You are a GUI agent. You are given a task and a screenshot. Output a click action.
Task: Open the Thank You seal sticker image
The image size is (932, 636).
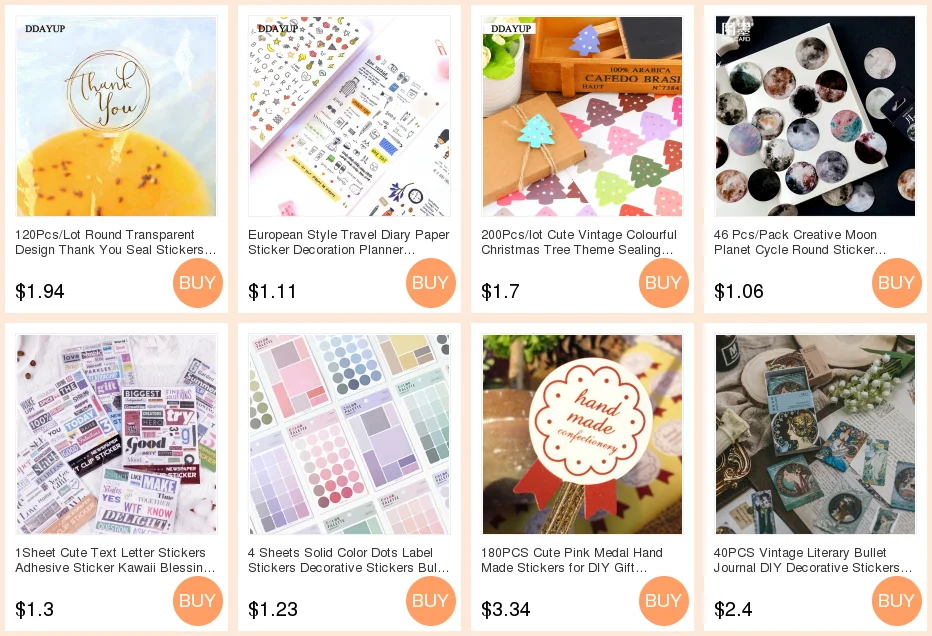[x=116, y=116]
